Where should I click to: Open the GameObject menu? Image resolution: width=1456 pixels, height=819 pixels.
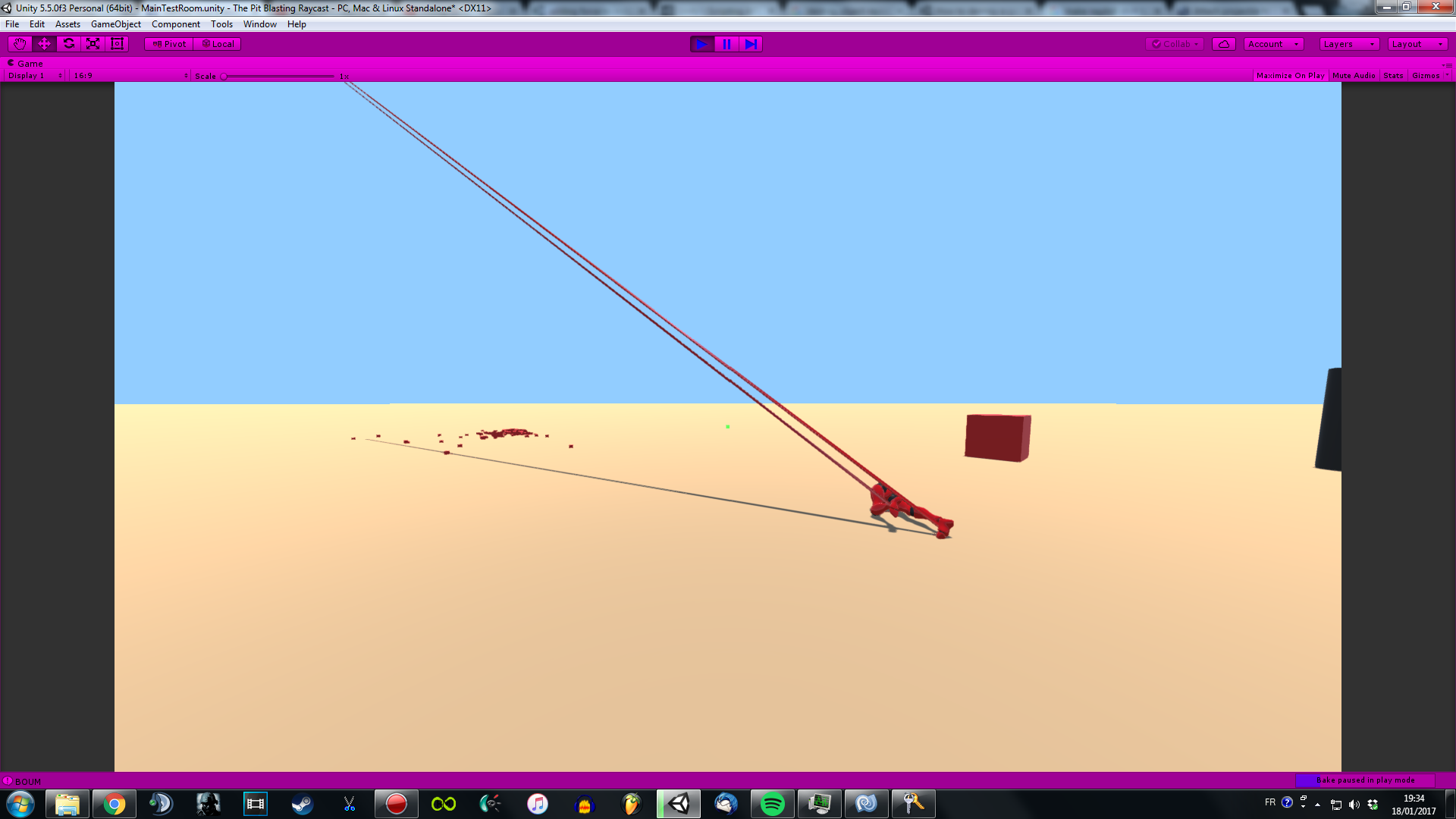click(x=115, y=24)
